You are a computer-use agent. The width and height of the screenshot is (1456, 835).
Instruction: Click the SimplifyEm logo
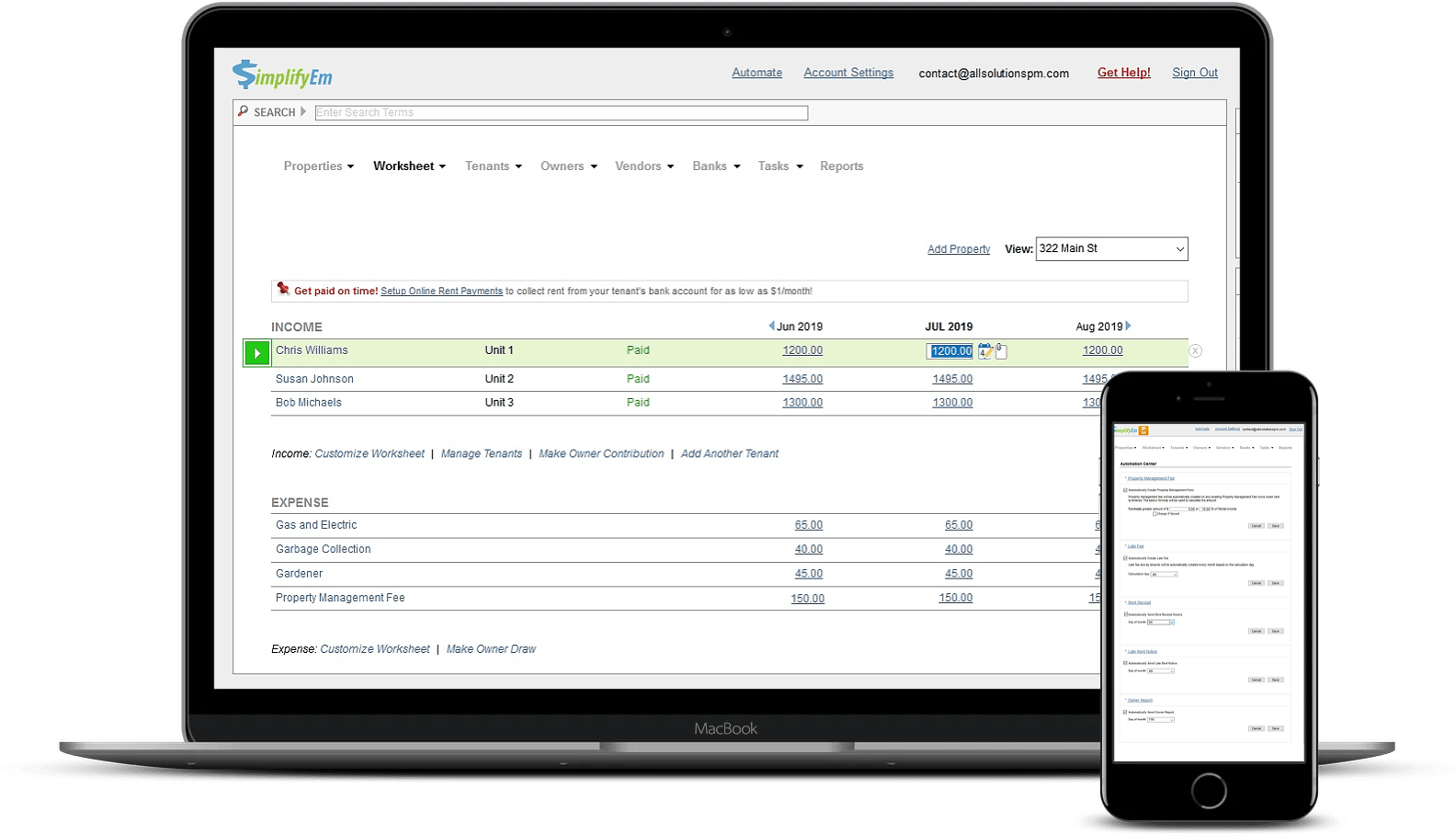click(x=282, y=74)
